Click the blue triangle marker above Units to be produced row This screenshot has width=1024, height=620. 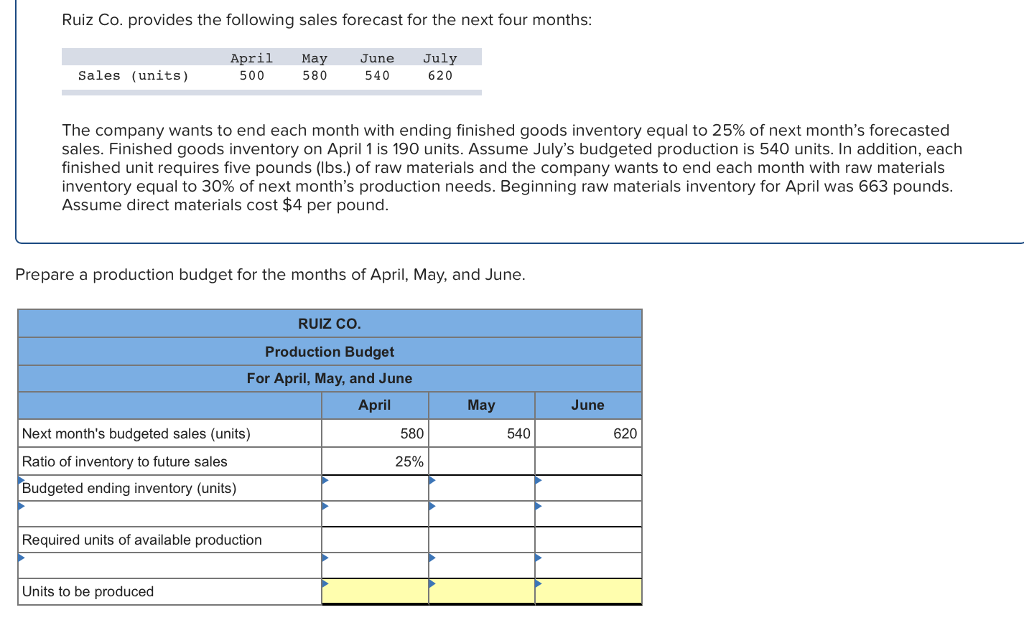tap(18, 557)
